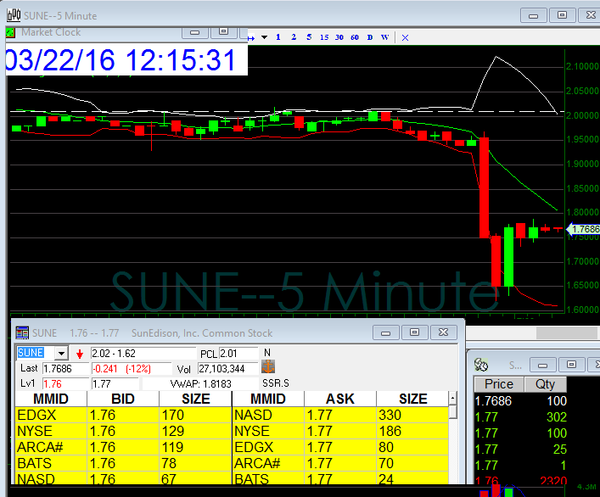Click the Lv1 bid field 1.76
Viewport: 600px width, 497px height.
[x=65, y=384]
